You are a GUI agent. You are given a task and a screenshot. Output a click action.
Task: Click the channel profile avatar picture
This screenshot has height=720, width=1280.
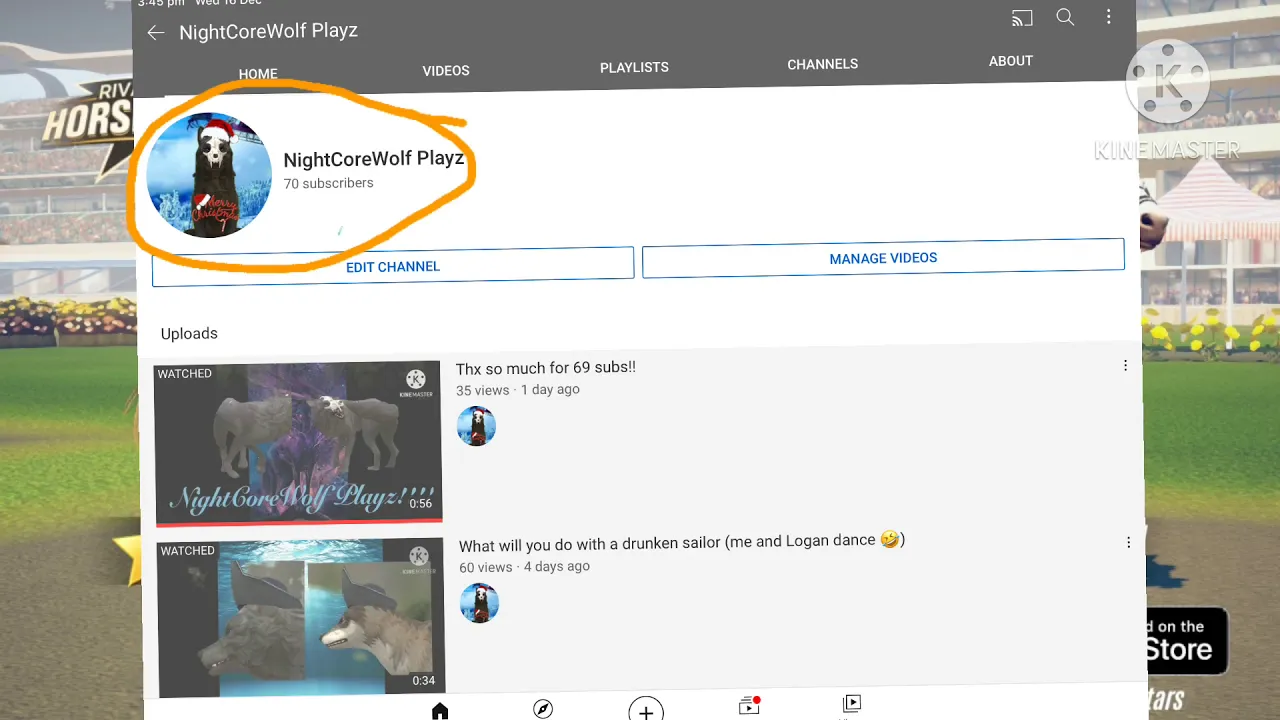(209, 175)
